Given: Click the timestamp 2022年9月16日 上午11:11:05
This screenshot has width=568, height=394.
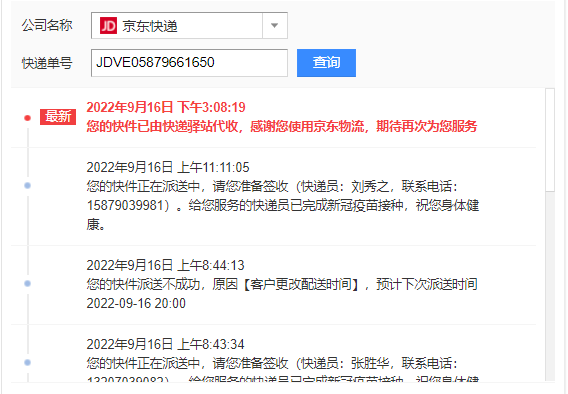Looking at the screenshot, I should pos(168,167).
